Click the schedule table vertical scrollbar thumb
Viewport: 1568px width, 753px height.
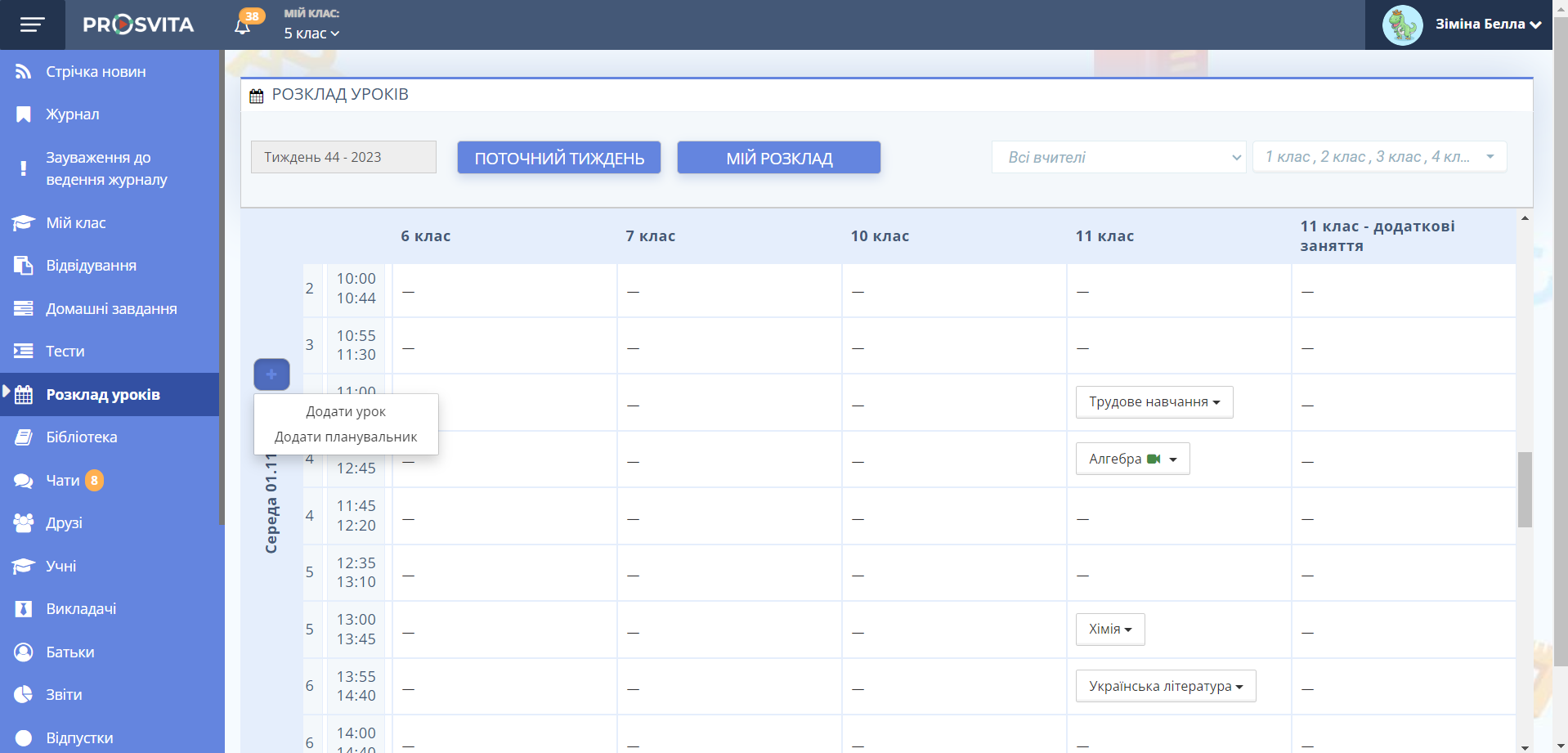point(1525,489)
